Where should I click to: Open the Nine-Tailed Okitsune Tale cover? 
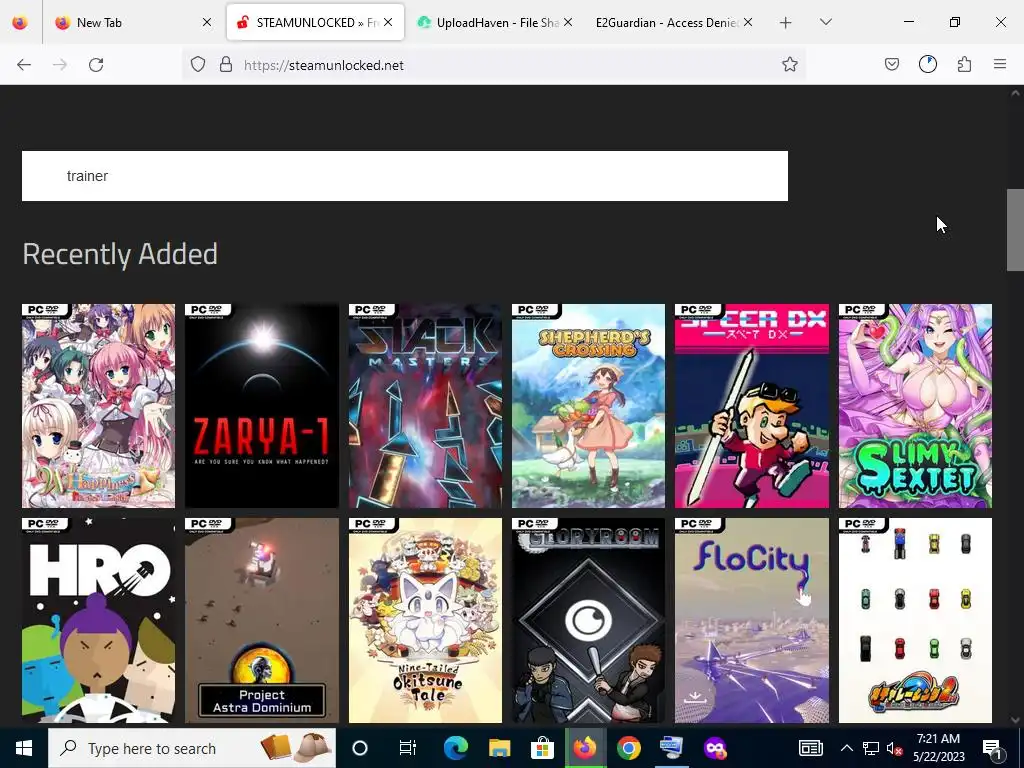[x=425, y=620]
